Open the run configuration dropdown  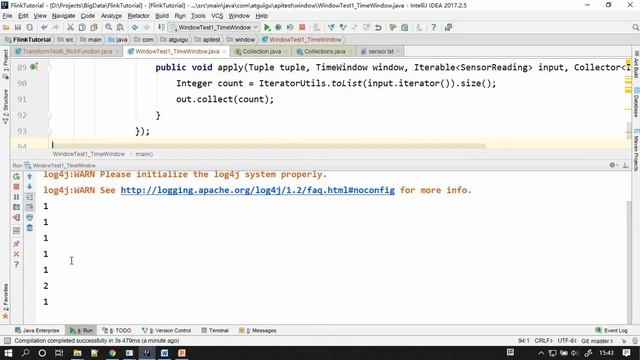tap(215, 27)
